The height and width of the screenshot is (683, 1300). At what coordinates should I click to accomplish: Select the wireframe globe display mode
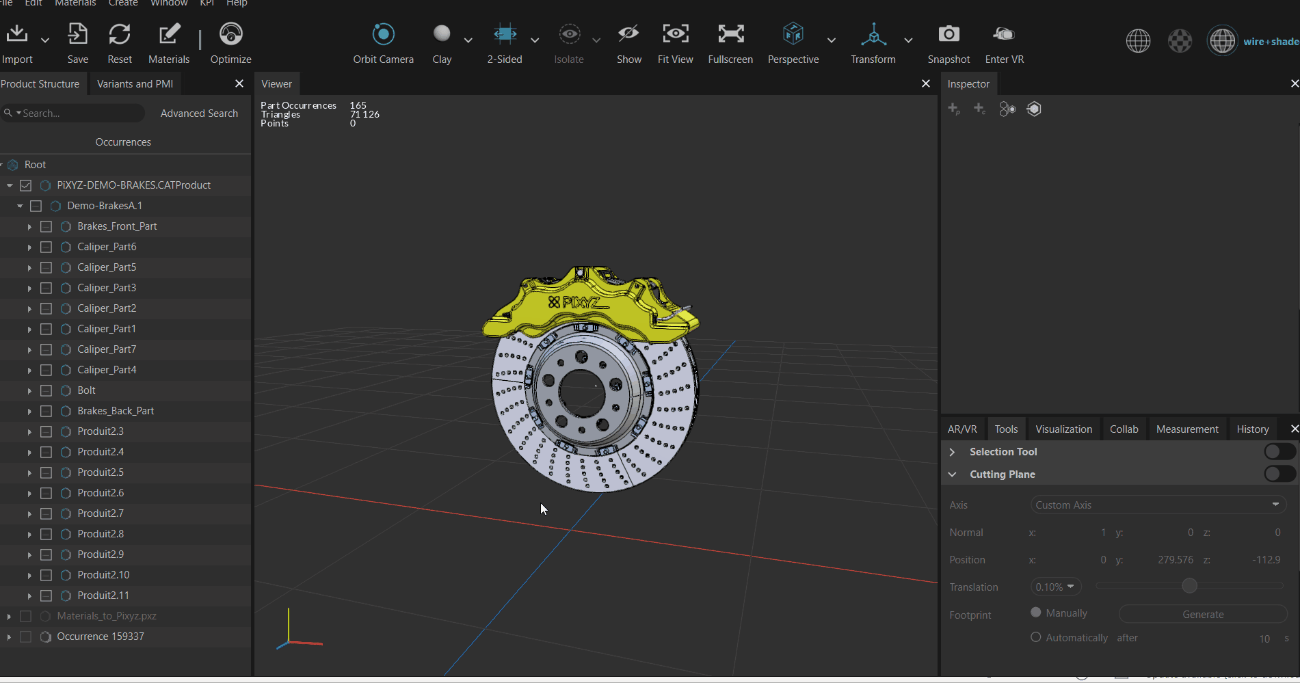point(1138,40)
